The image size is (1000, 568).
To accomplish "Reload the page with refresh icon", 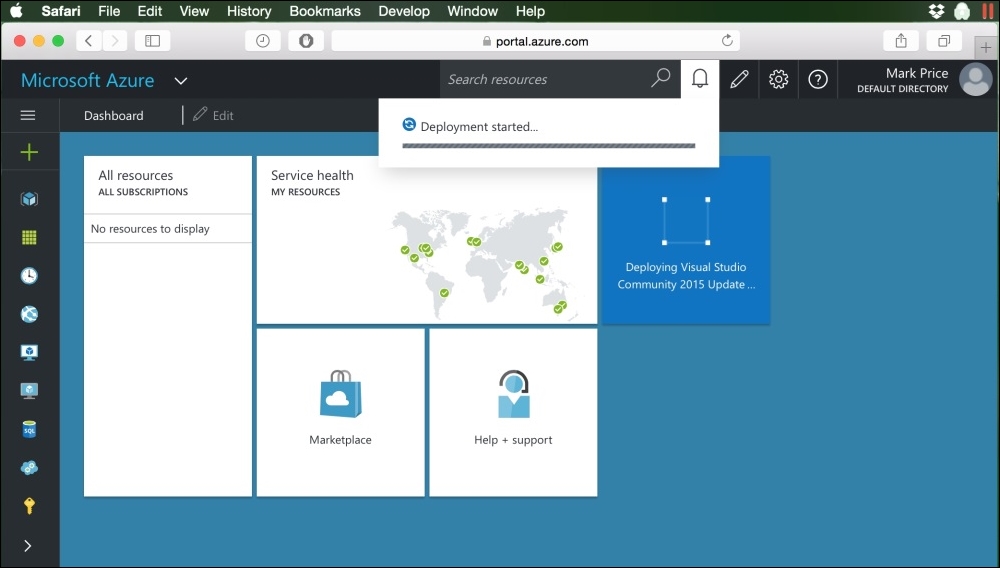I will point(727,41).
